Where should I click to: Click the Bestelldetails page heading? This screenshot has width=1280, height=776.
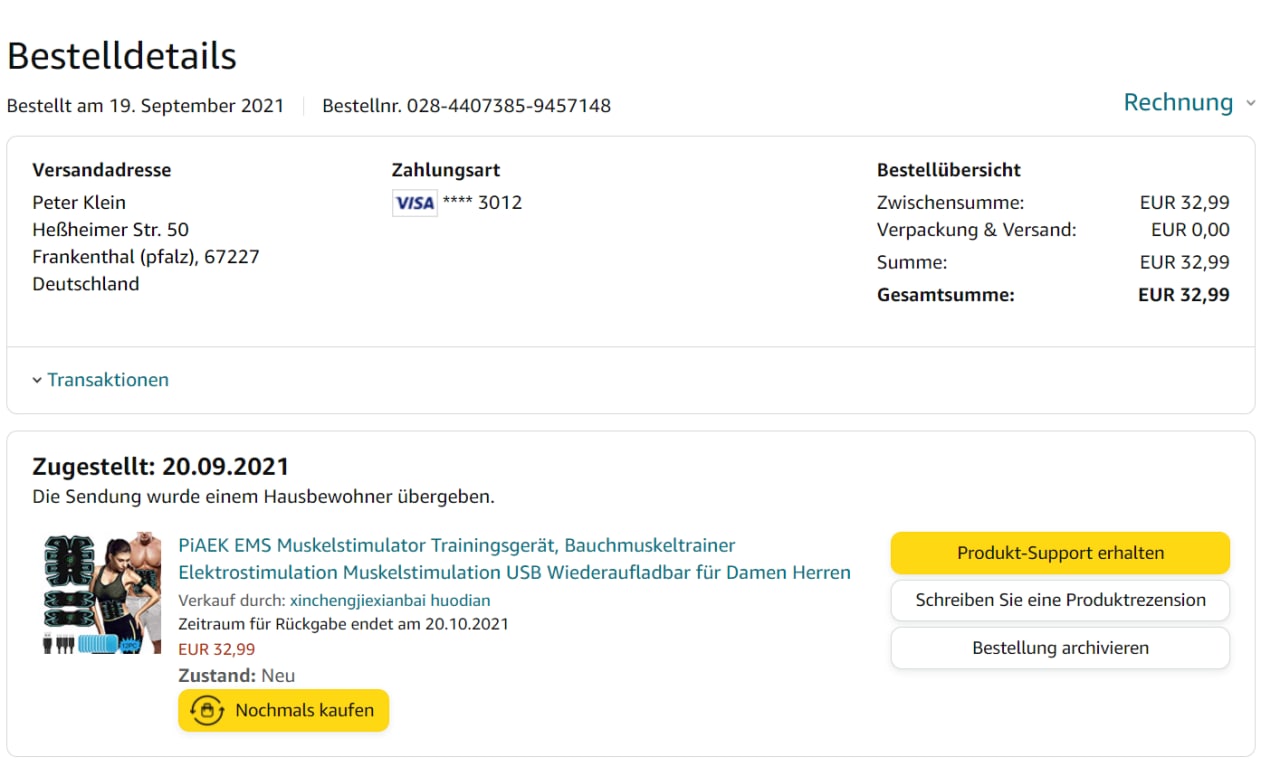[x=122, y=57]
